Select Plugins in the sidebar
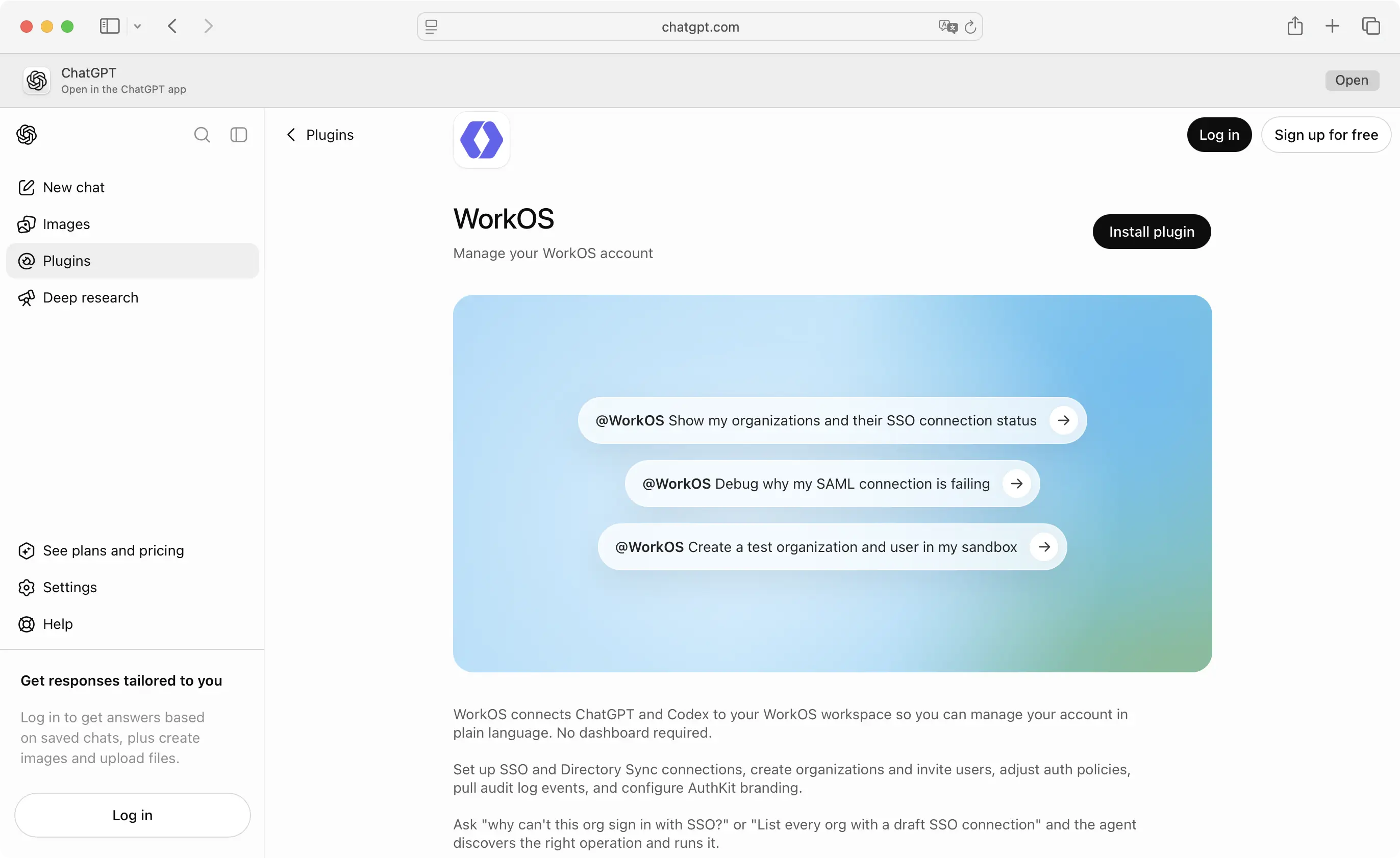The height and width of the screenshot is (858, 1400). [132, 261]
